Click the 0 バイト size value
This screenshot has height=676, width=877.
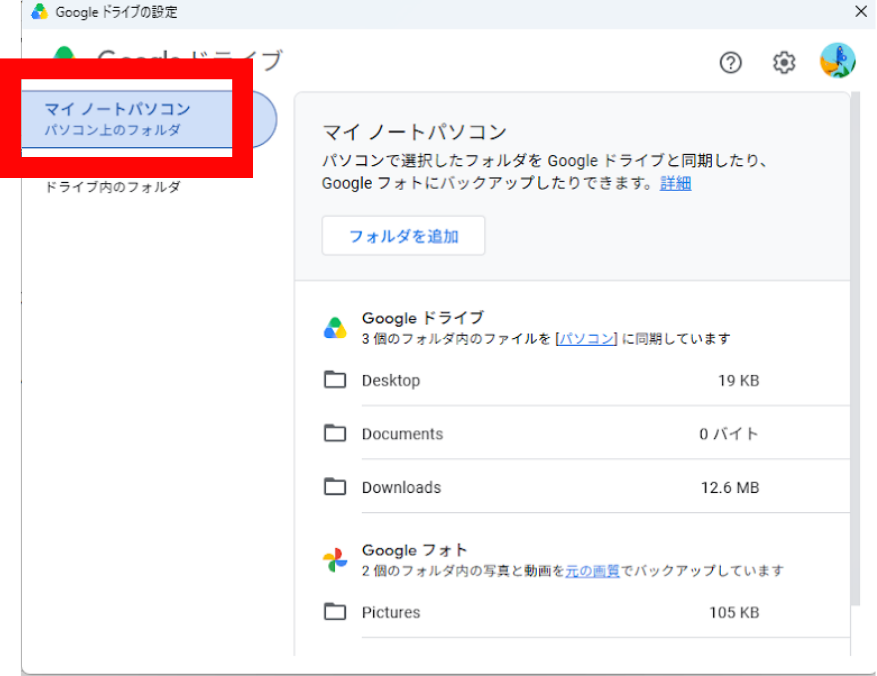[x=729, y=434]
